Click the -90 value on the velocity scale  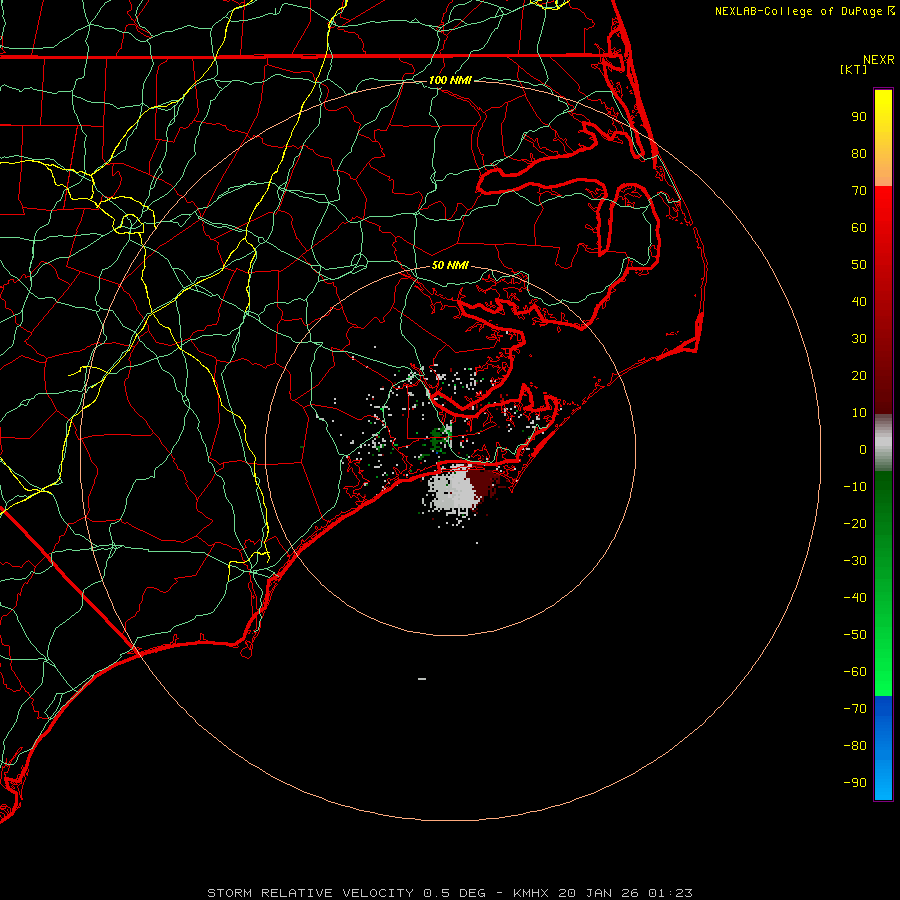click(x=855, y=783)
